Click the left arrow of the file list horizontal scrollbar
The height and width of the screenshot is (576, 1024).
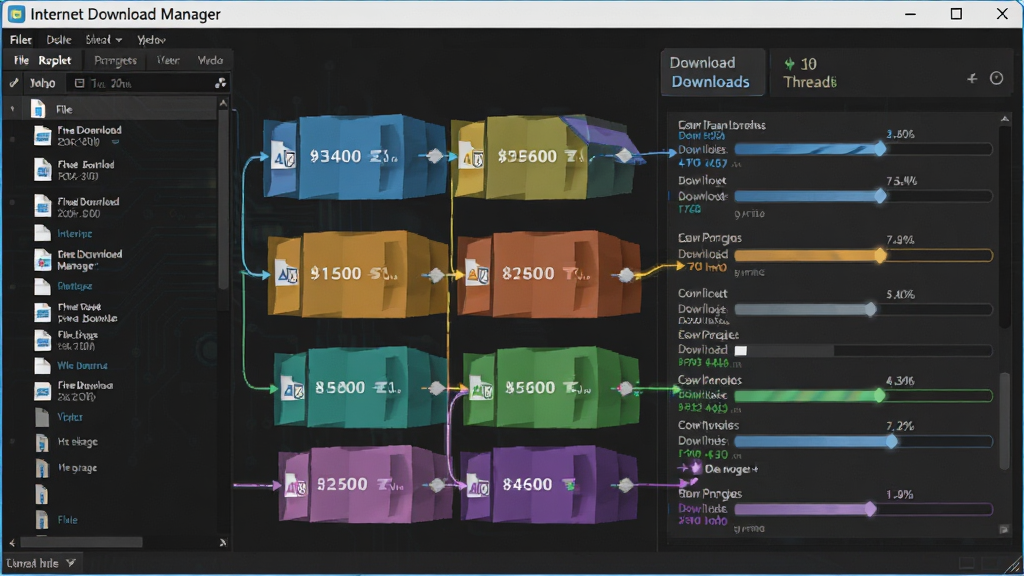(12, 542)
